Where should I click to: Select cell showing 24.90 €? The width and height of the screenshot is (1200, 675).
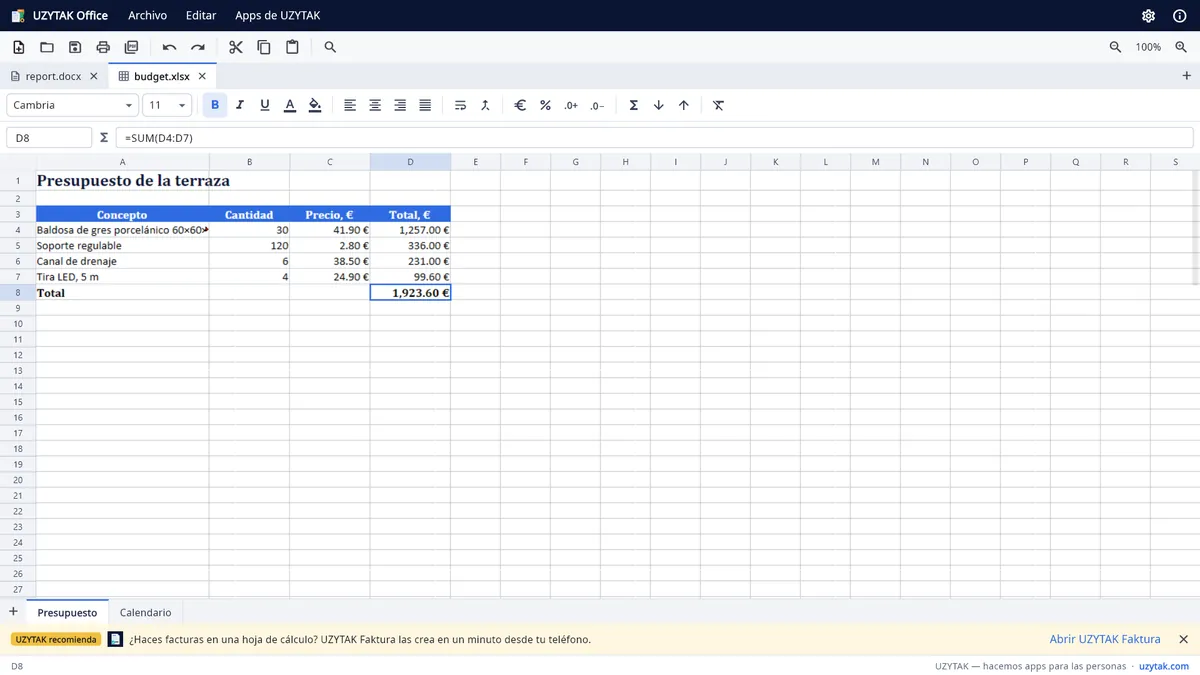tap(330, 277)
